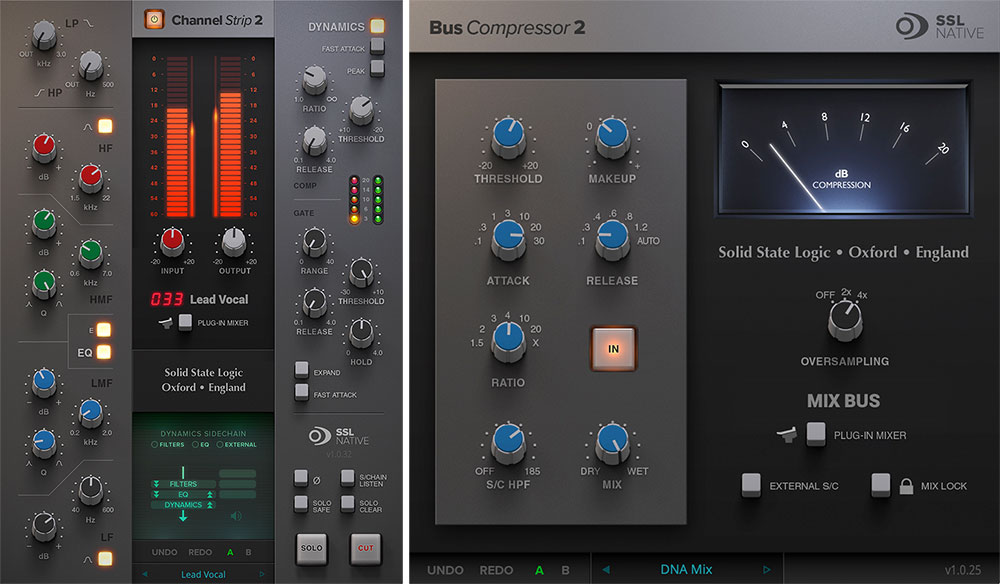Click the speaker icon in Dynamics Sidechain display
The height and width of the screenshot is (584, 1000).
[x=236, y=515]
